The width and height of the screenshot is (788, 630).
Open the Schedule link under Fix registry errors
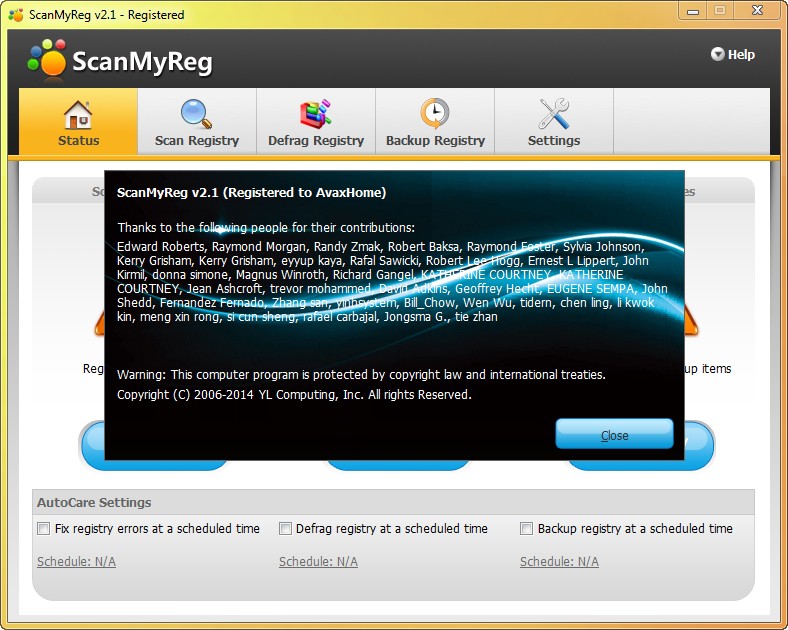[x=76, y=561]
